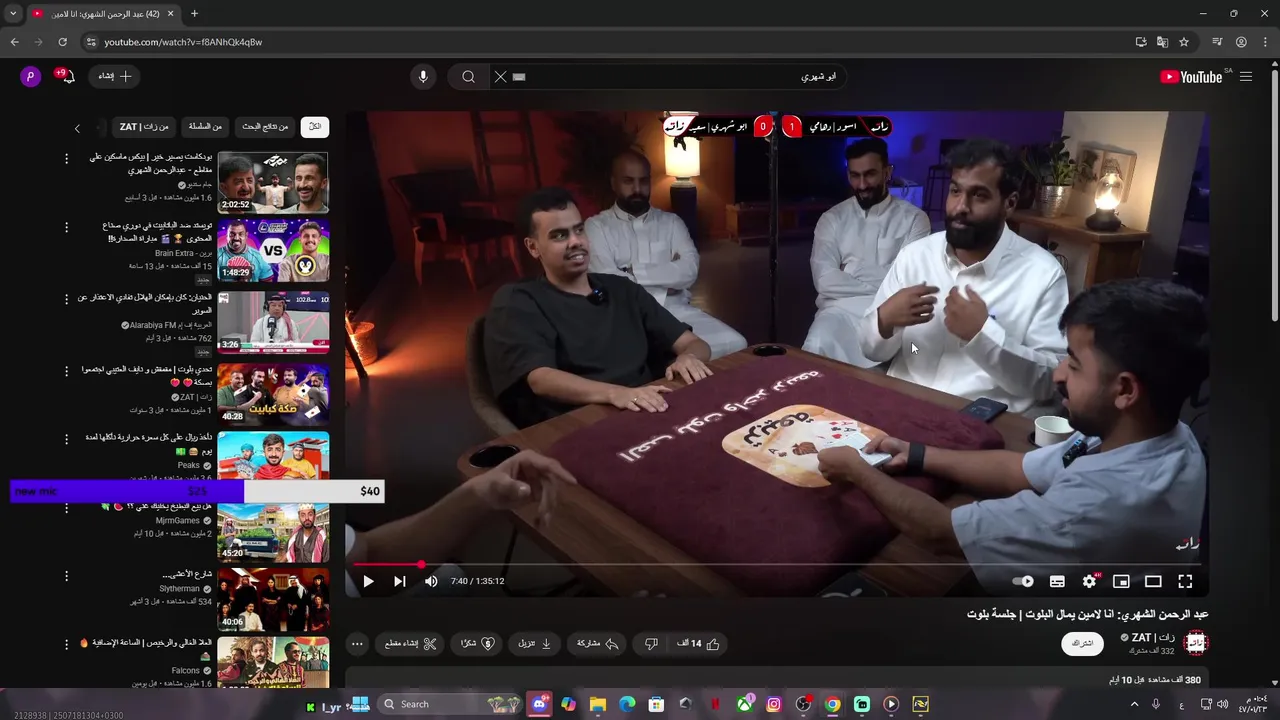Open the notifications bell
Viewport: 1280px width, 720px height.
tap(67, 77)
